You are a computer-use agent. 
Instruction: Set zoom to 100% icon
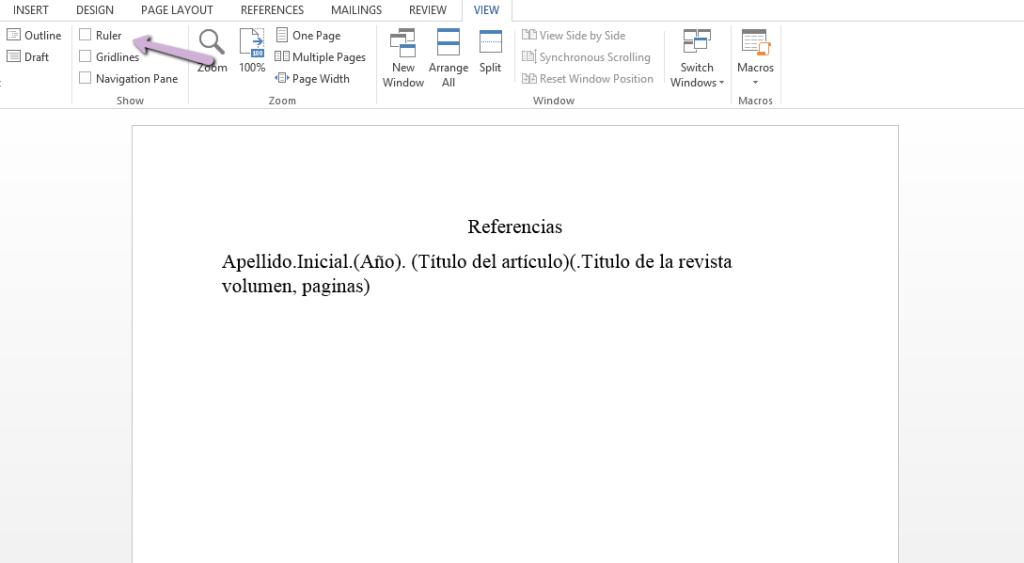coord(252,44)
